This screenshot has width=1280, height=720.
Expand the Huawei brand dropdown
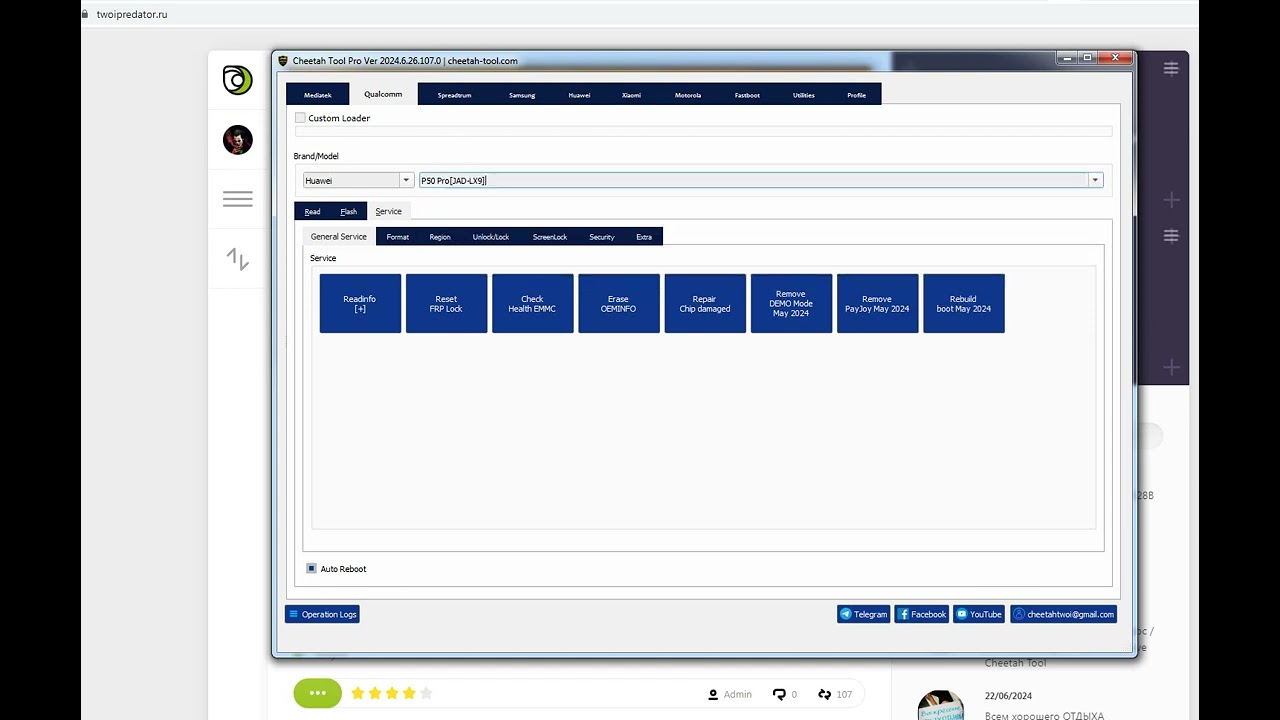(x=405, y=180)
